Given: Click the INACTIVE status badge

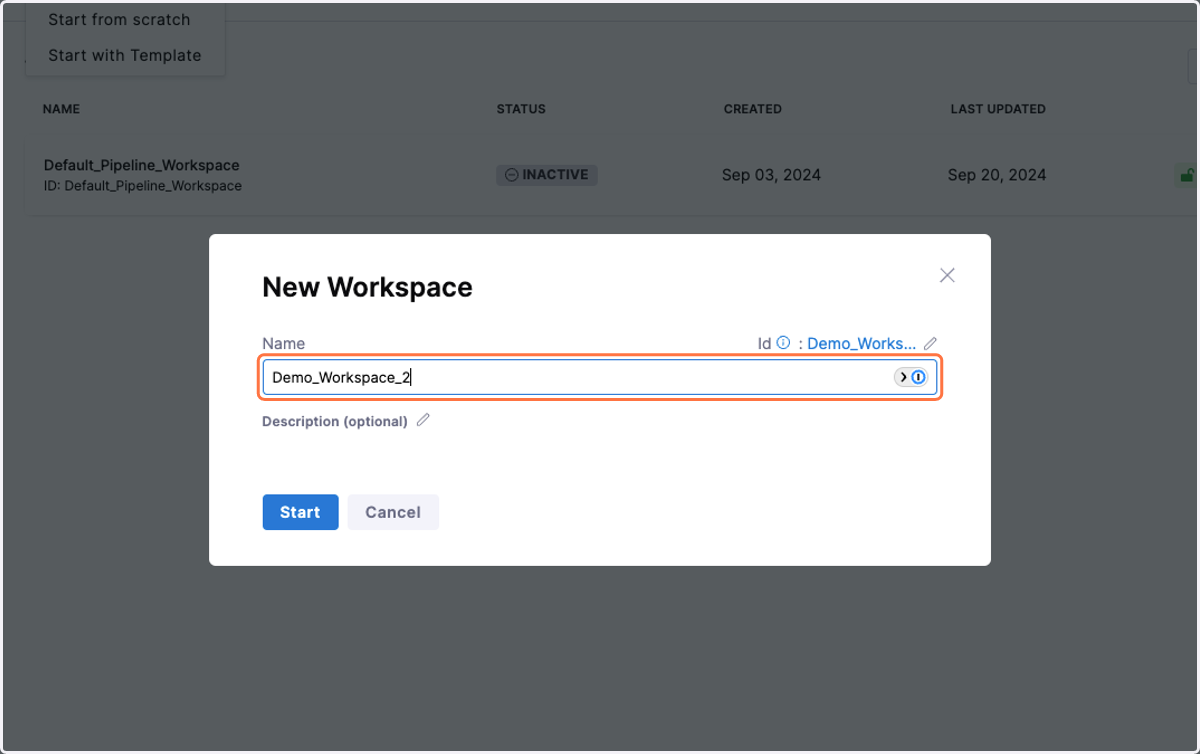Looking at the screenshot, I should click(547, 175).
